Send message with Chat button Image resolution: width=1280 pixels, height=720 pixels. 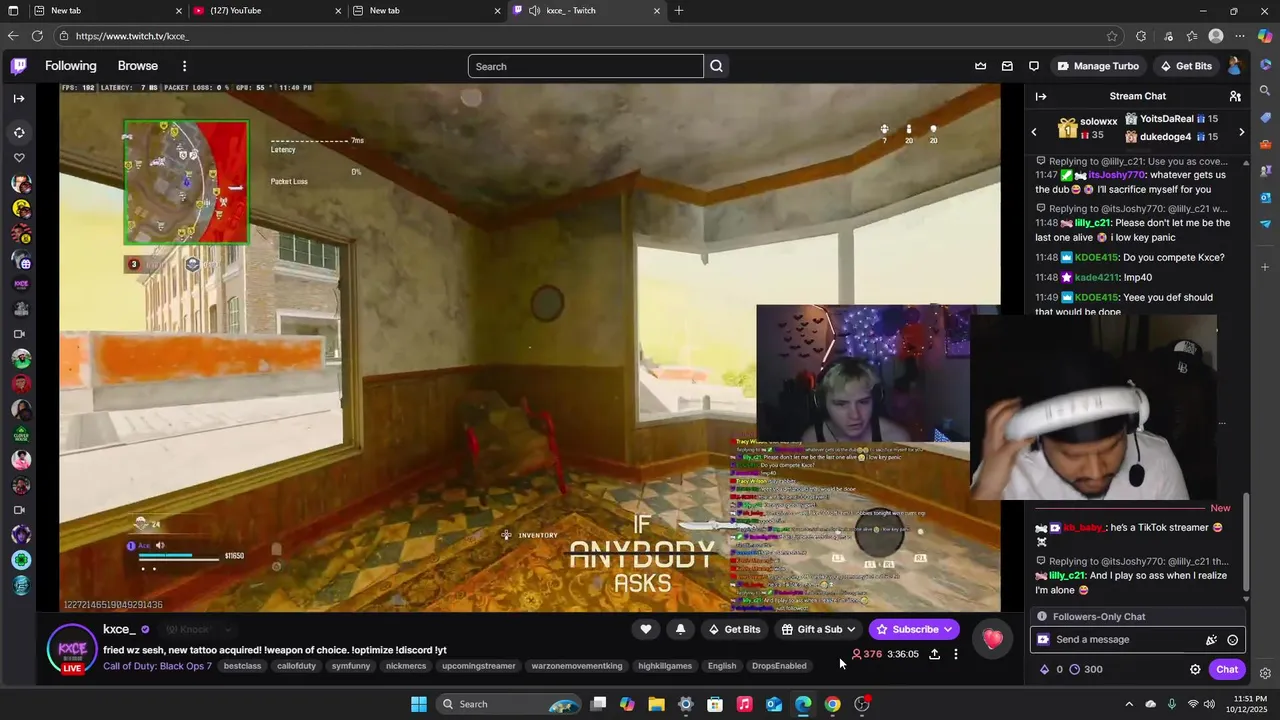point(1227,670)
